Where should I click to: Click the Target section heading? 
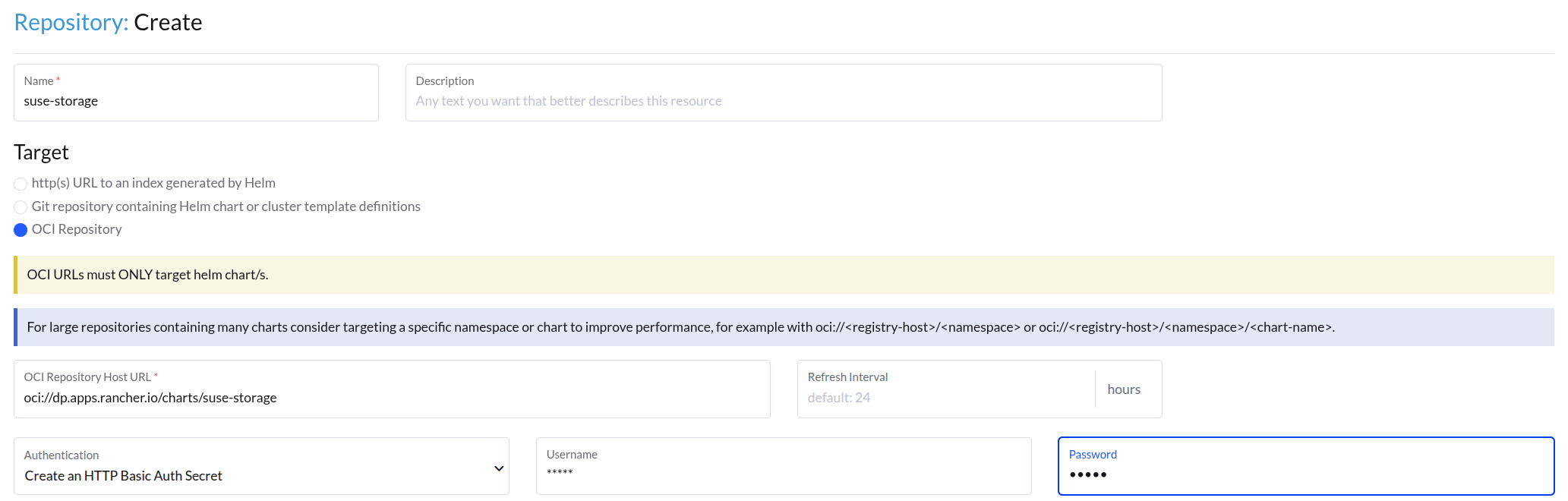pos(41,153)
